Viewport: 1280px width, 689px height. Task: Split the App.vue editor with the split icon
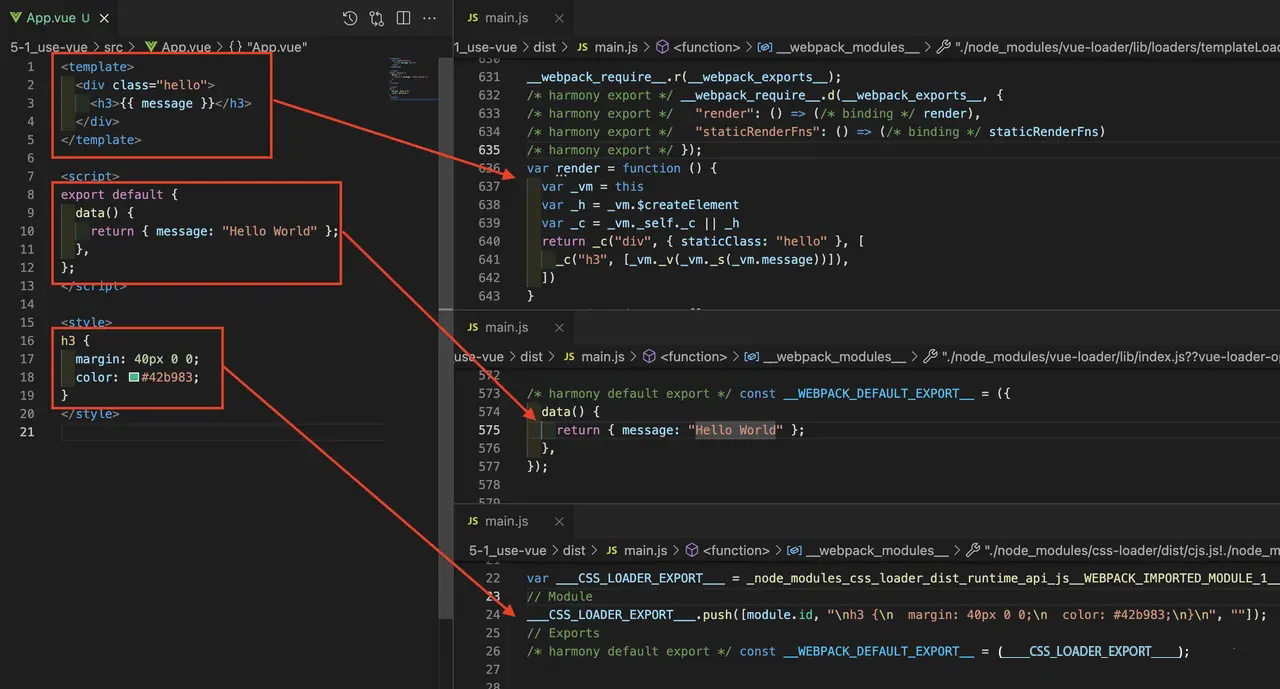pos(403,18)
